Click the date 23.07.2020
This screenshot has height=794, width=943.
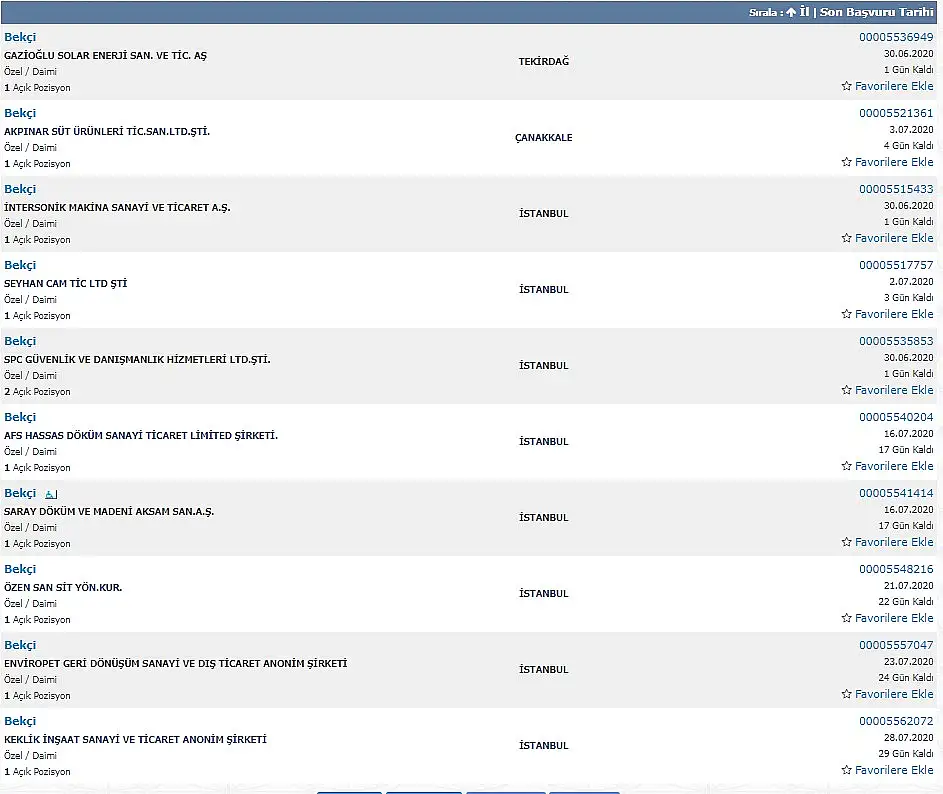coord(909,662)
